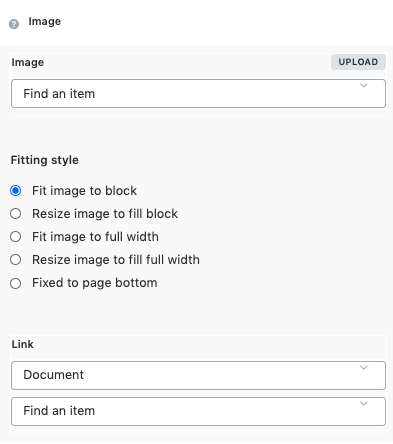Screen dimensions: 393x444
Task: Choose the Fixed to page bottom option
Action: tap(16, 283)
